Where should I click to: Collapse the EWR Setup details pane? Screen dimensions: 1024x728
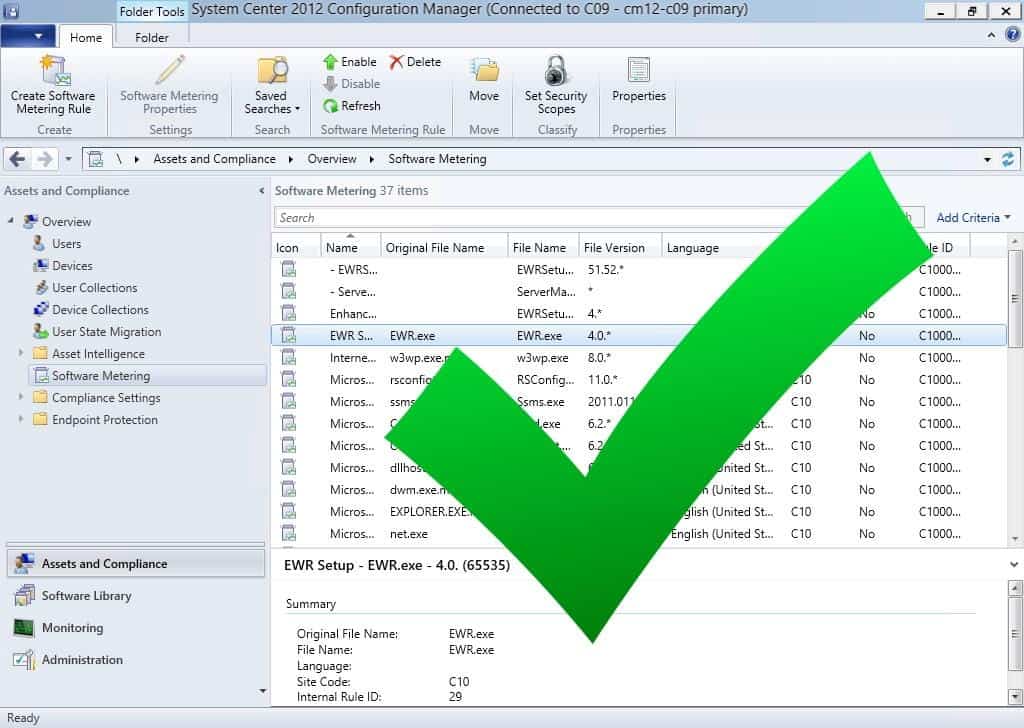1014,564
